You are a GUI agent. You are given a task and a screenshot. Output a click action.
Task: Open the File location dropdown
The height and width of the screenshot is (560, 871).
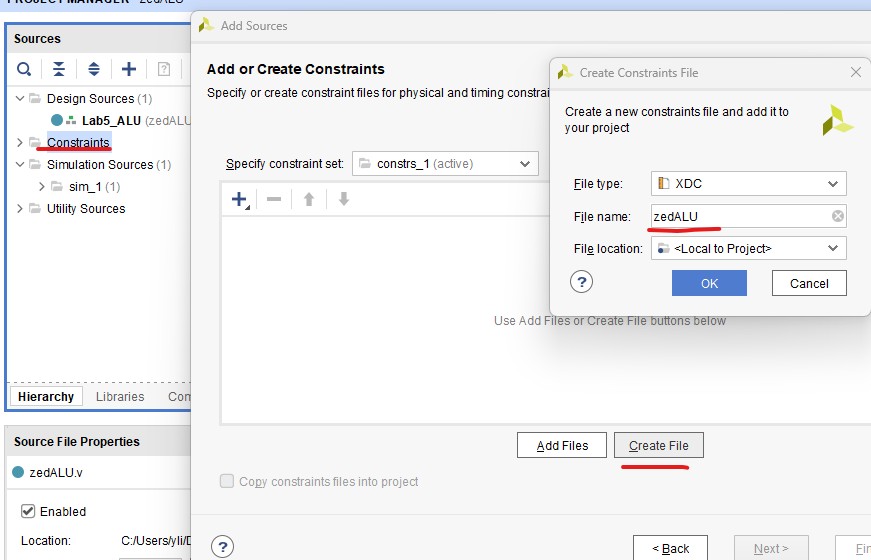[748, 248]
